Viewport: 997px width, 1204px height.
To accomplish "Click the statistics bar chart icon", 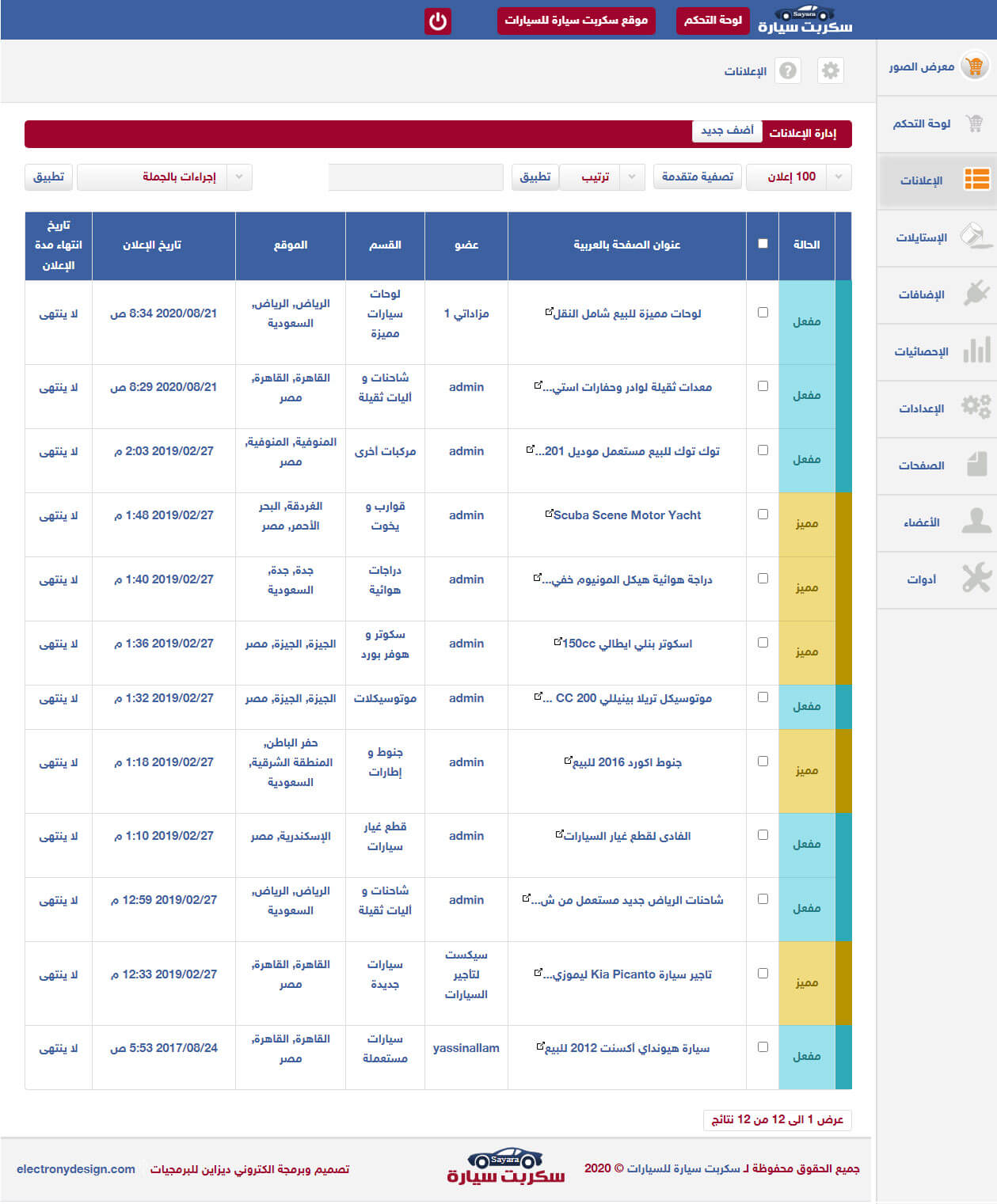I will 976,351.
